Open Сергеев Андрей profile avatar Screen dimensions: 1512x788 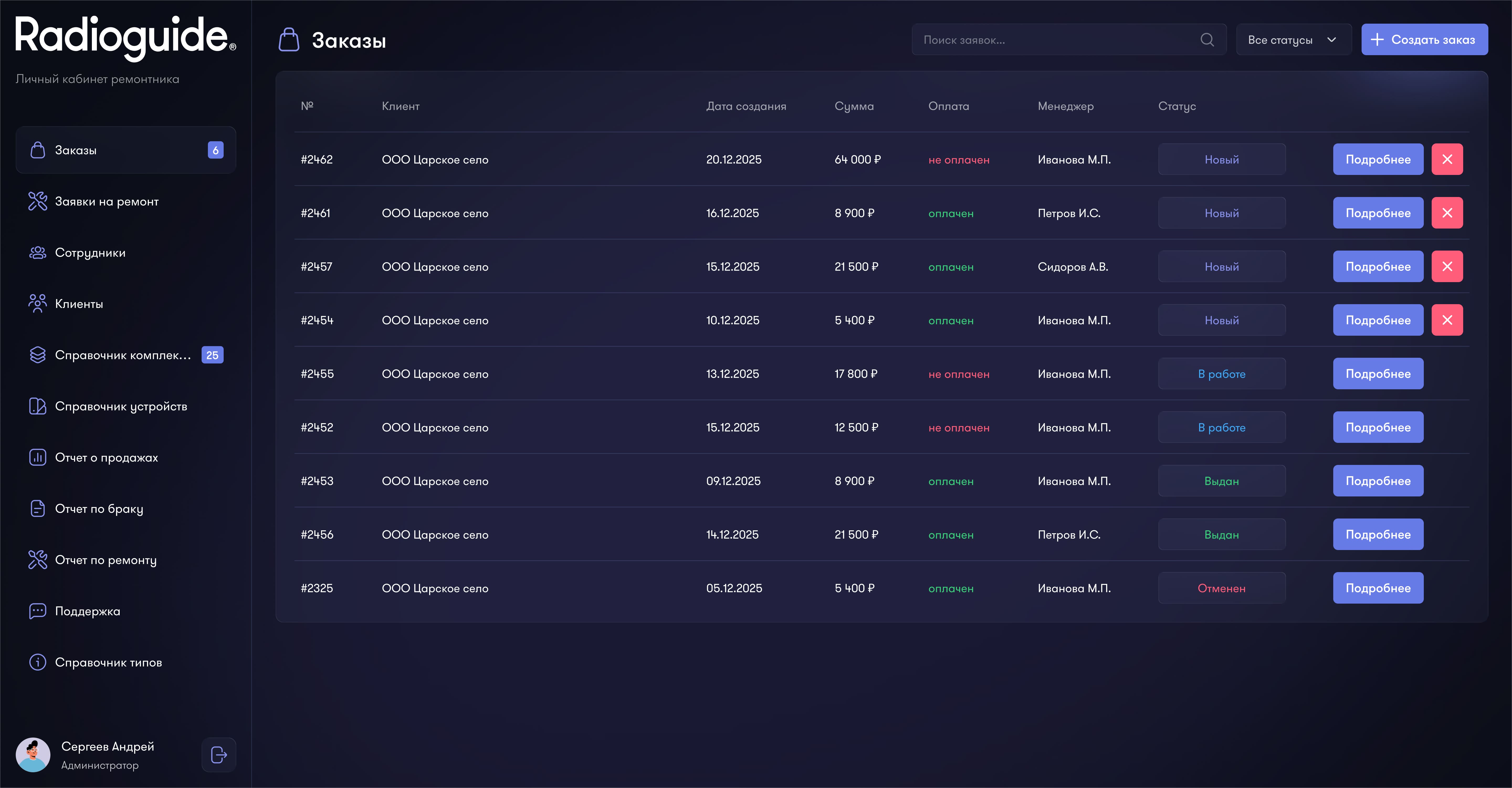33,755
